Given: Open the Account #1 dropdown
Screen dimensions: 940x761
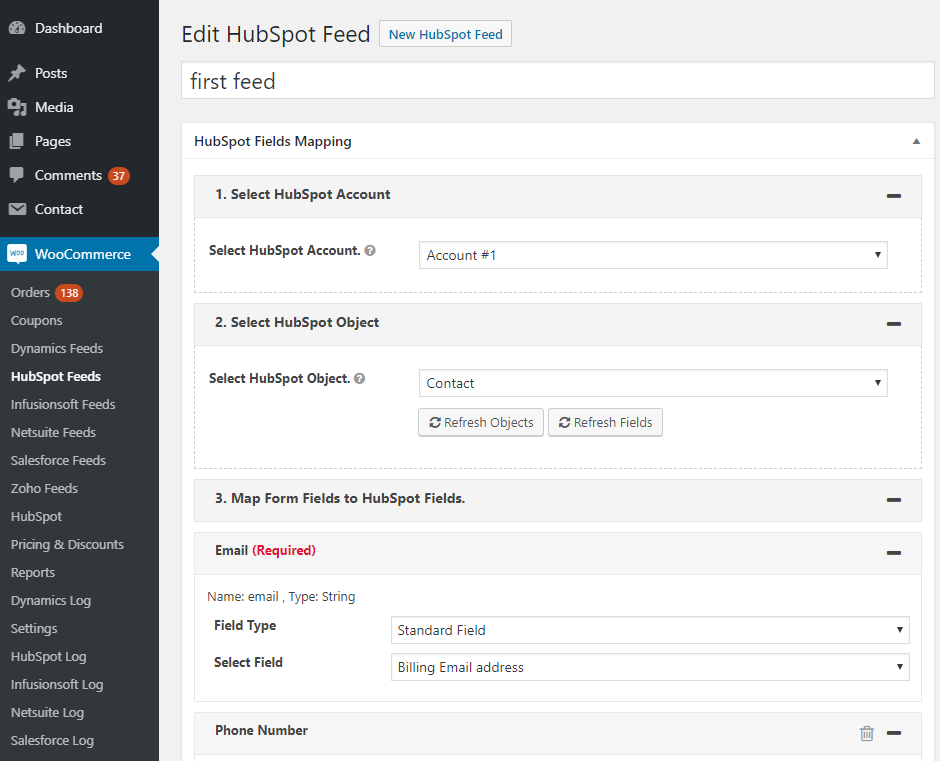Looking at the screenshot, I should click(x=653, y=255).
